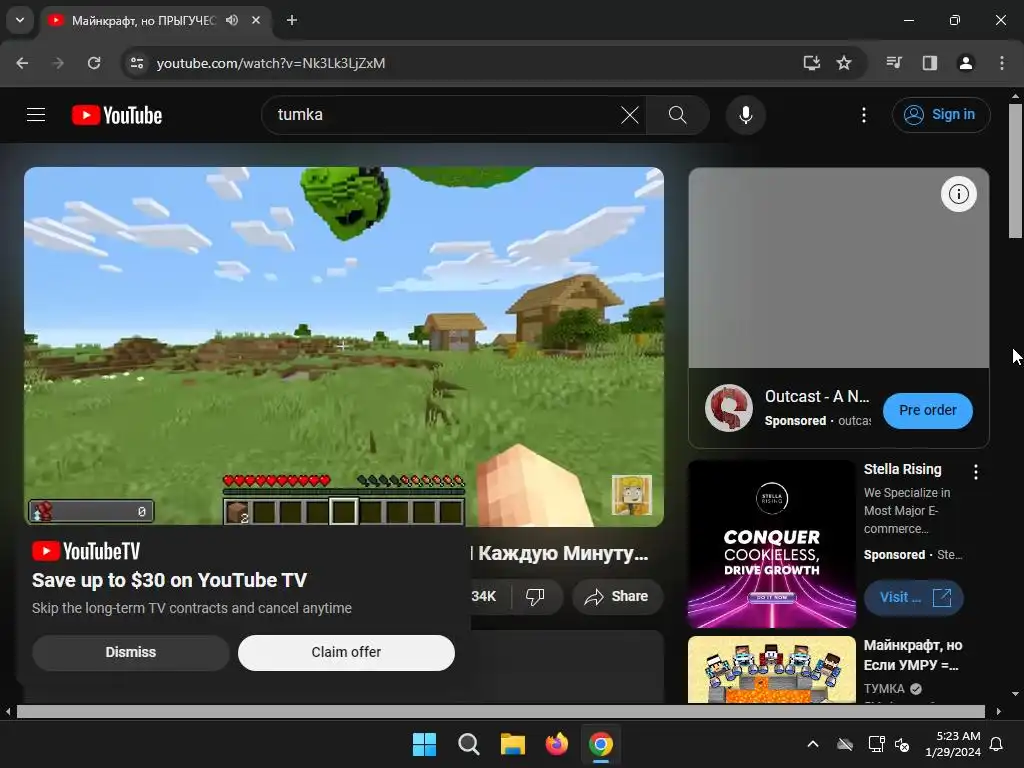Claim the YouTube TV offer
The width and height of the screenshot is (1024, 768).
346,652
